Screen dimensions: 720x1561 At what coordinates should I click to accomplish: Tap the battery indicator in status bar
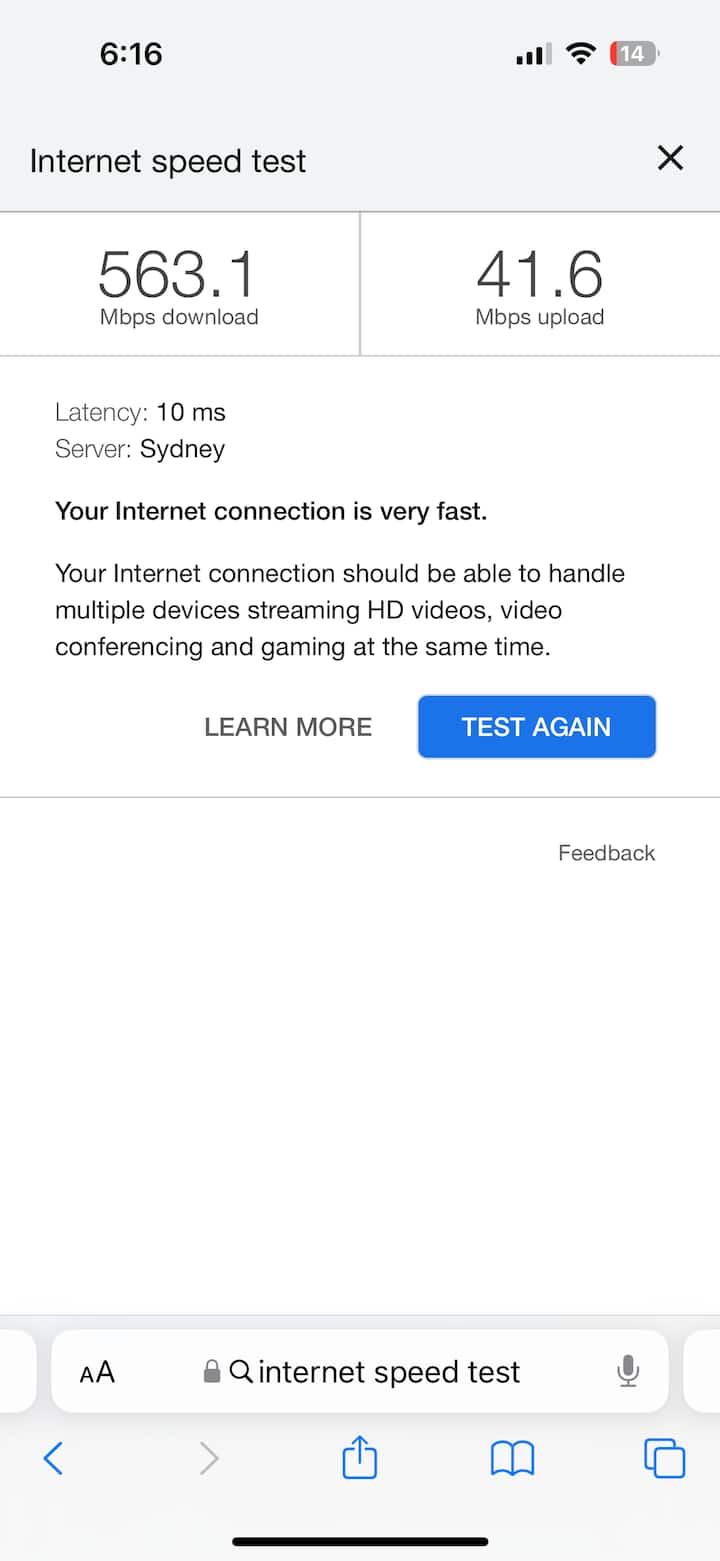[x=634, y=54]
